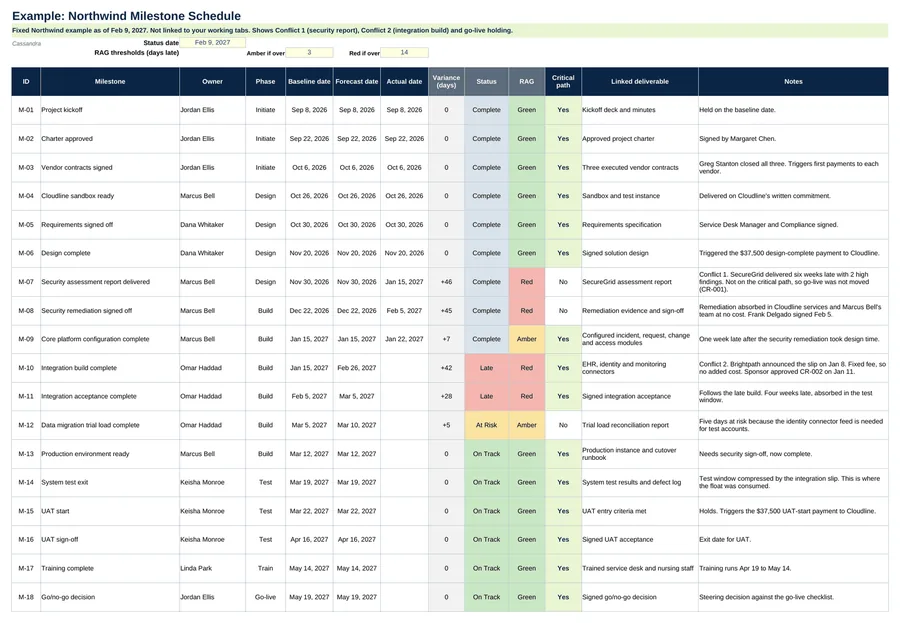Screen dimensions: 900x623
Task: Select the Go-live phase cell
Action: (265, 597)
